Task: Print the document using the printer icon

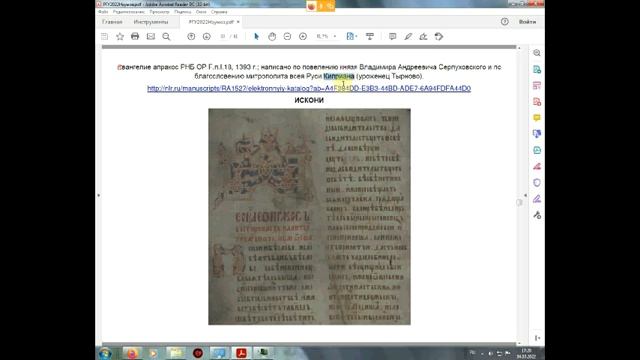Action: (x=135, y=37)
